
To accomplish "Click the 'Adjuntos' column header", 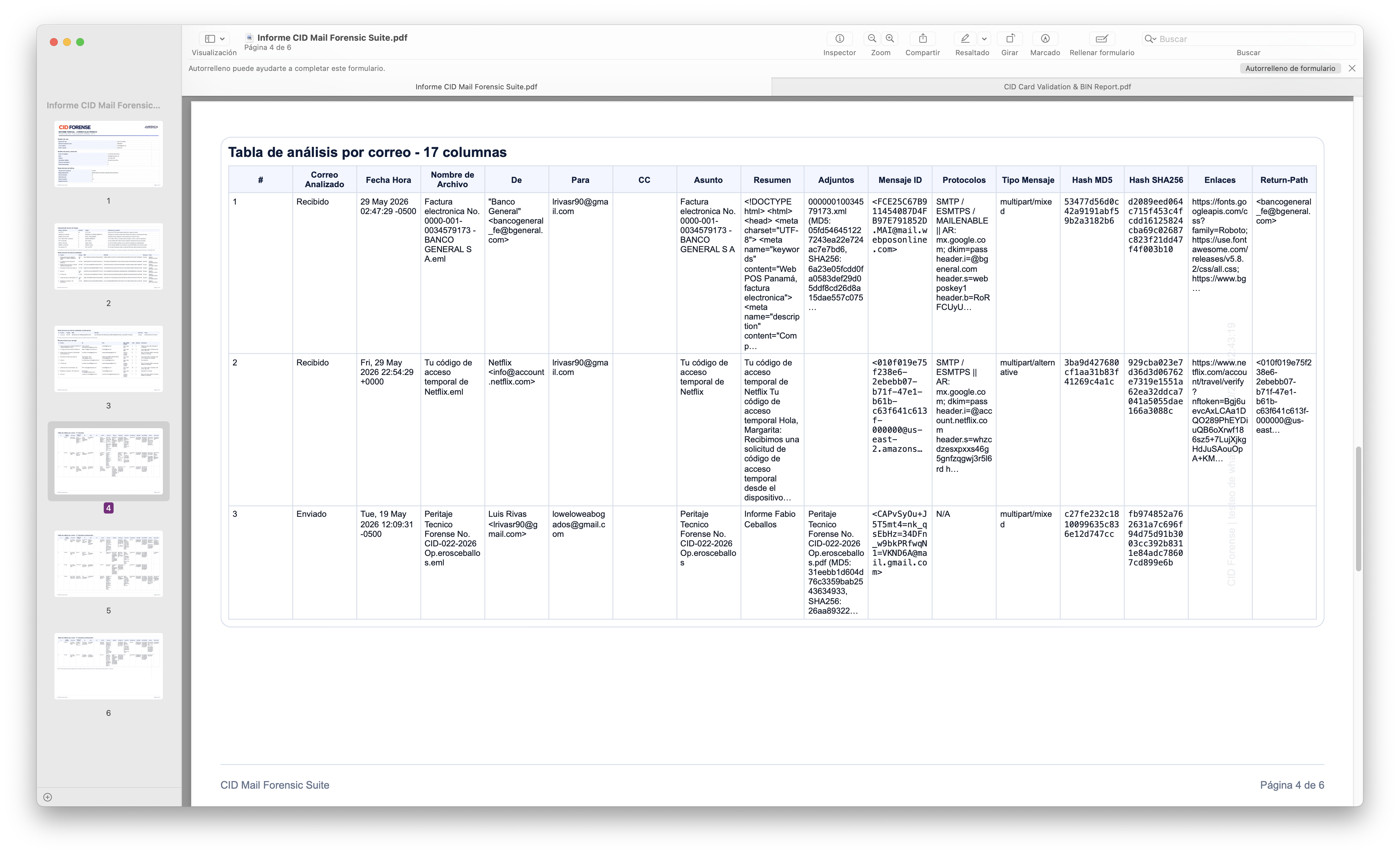I will (x=836, y=180).
